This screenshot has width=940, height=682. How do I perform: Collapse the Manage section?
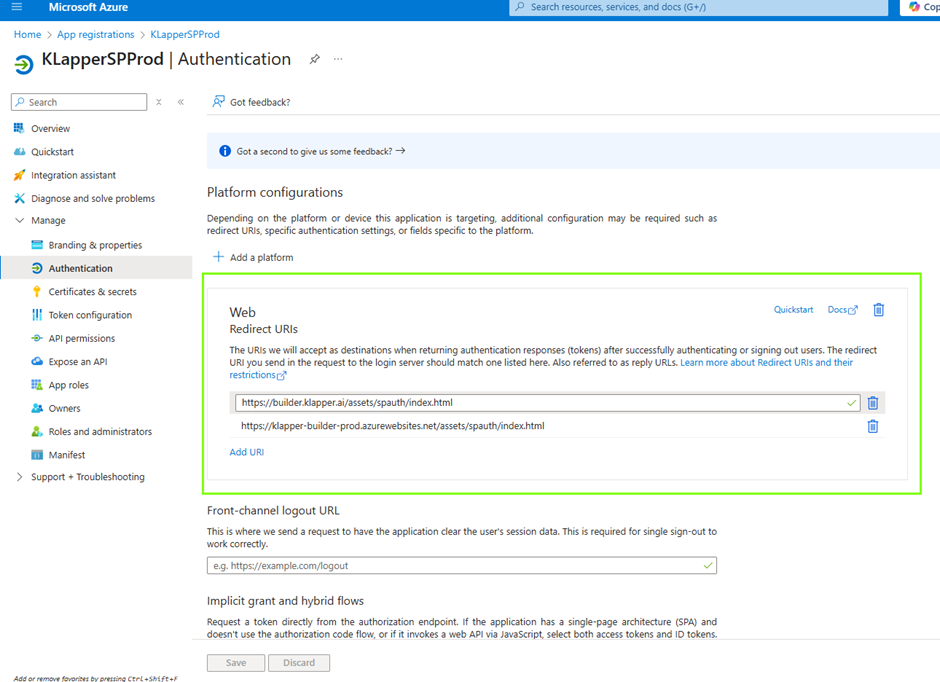tap(19, 220)
